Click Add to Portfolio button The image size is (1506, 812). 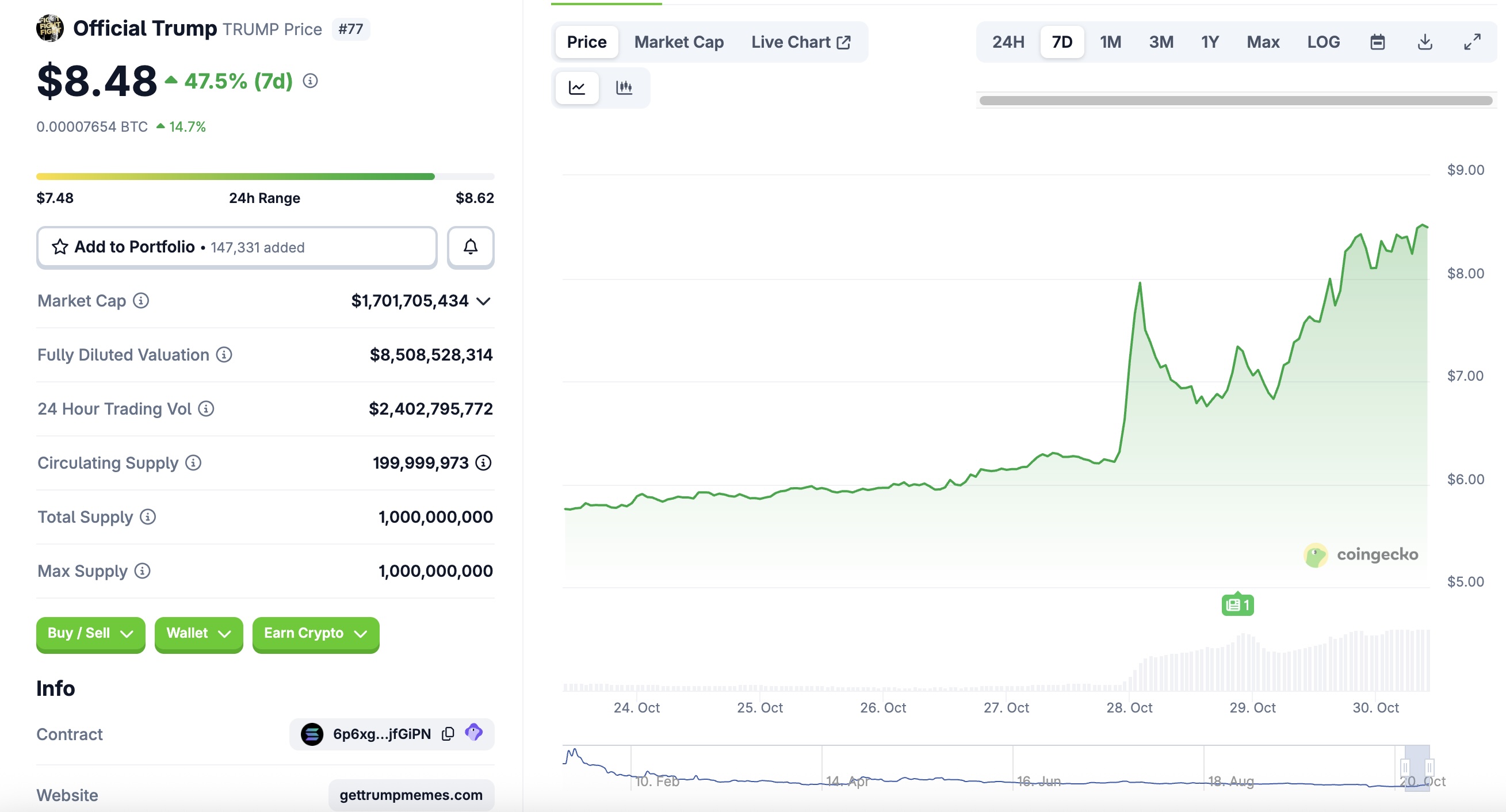[x=236, y=247]
